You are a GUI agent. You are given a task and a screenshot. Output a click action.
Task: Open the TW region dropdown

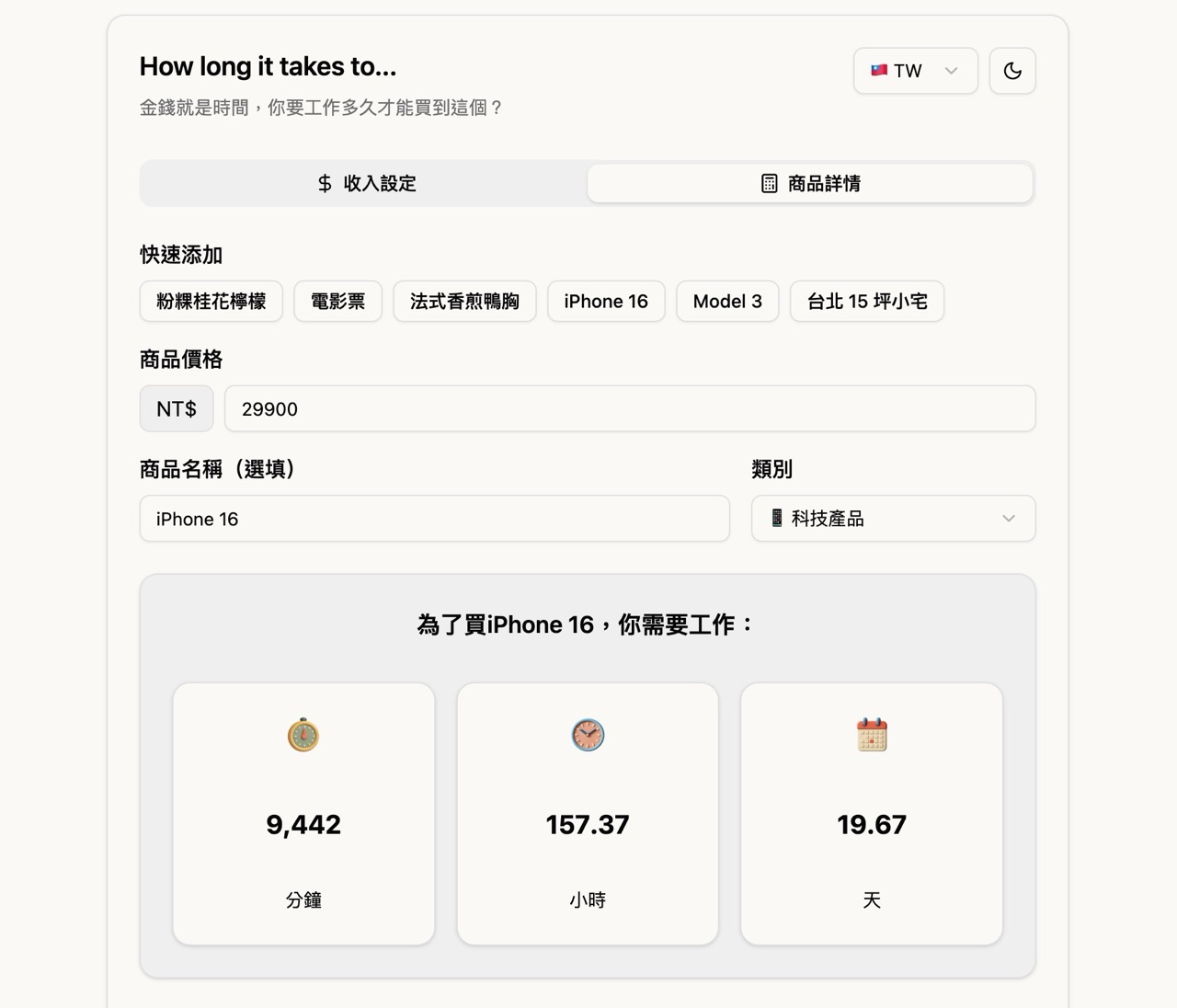coord(915,71)
